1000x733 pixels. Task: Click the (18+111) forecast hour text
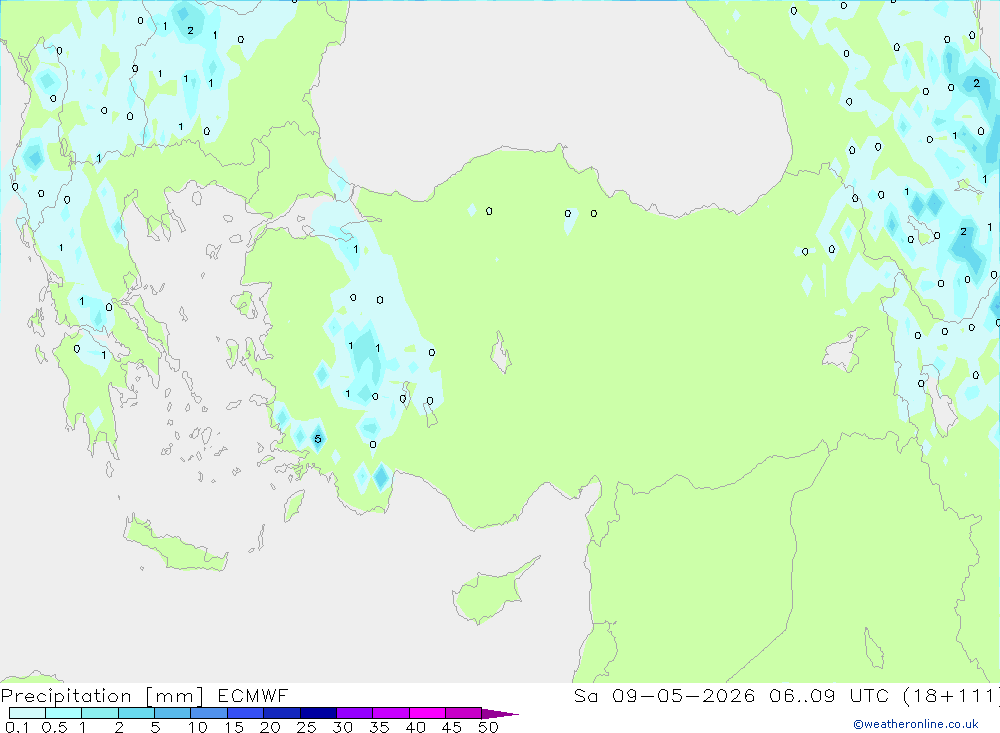(x=952, y=695)
